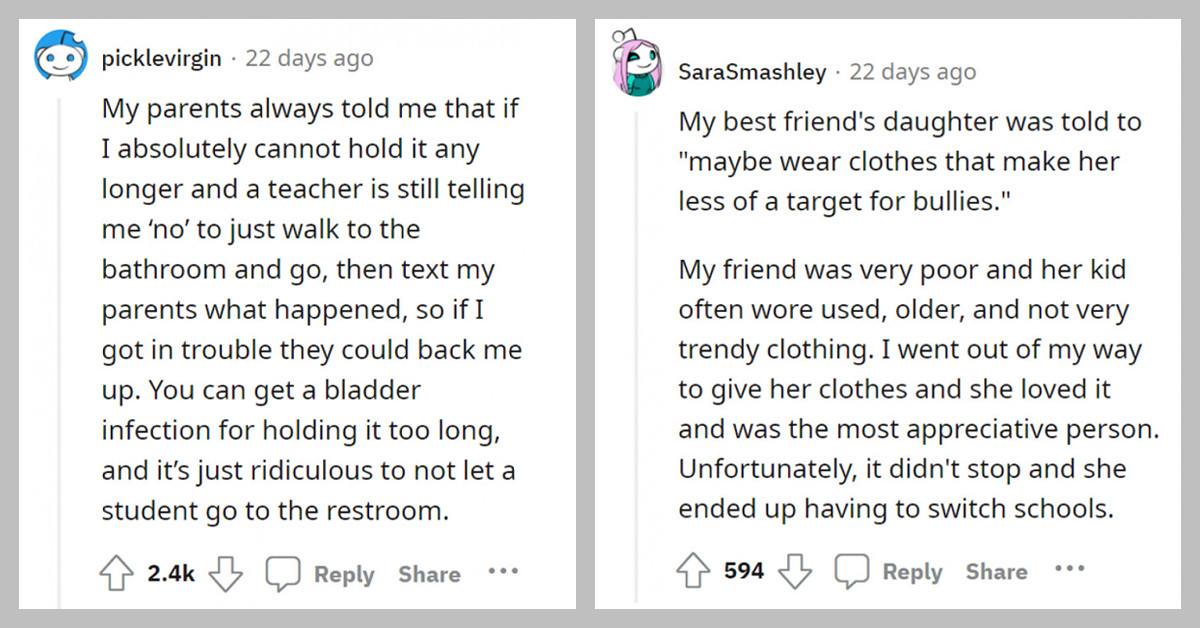Open more options on SaraSmashley's comment

pyautogui.click(x=1069, y=569)
